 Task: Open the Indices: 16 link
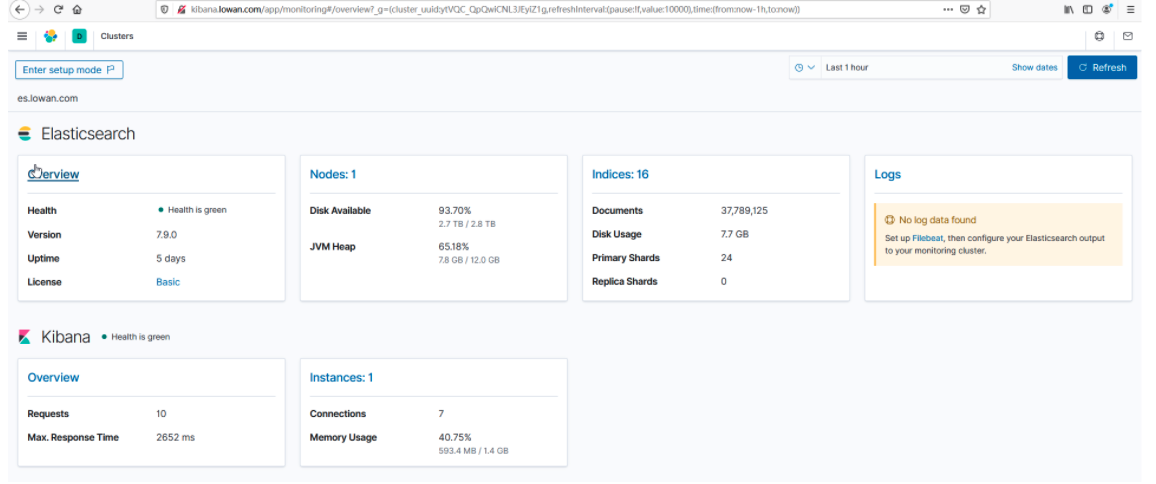(620, 175)
